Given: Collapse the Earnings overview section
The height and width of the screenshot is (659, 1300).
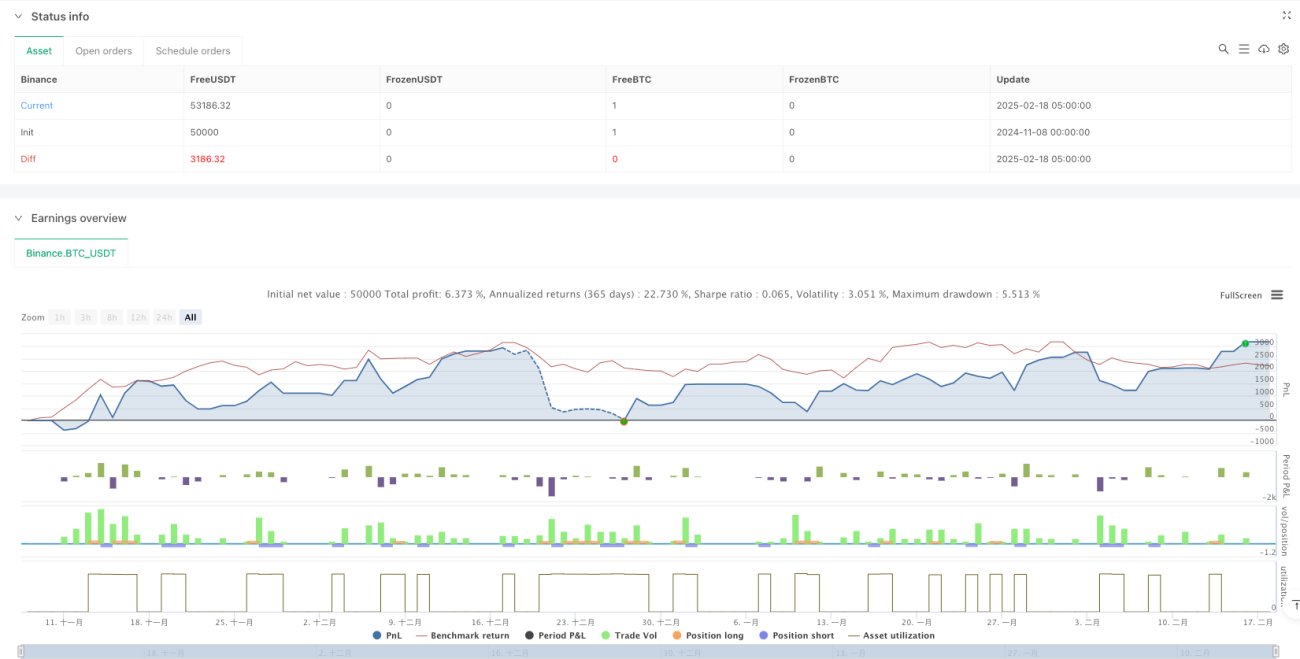Looking at the screenshot, I should pos(18,218).
